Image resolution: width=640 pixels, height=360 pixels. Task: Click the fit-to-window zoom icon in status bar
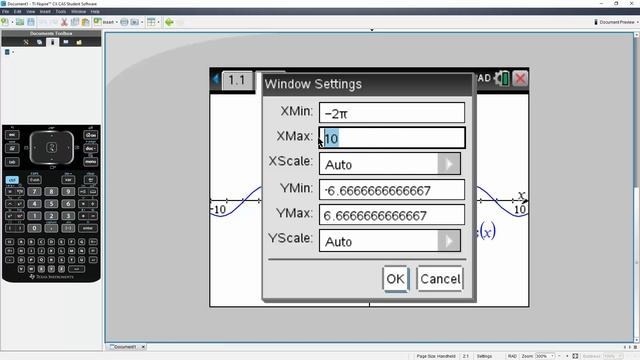click(x=575, y=356)
